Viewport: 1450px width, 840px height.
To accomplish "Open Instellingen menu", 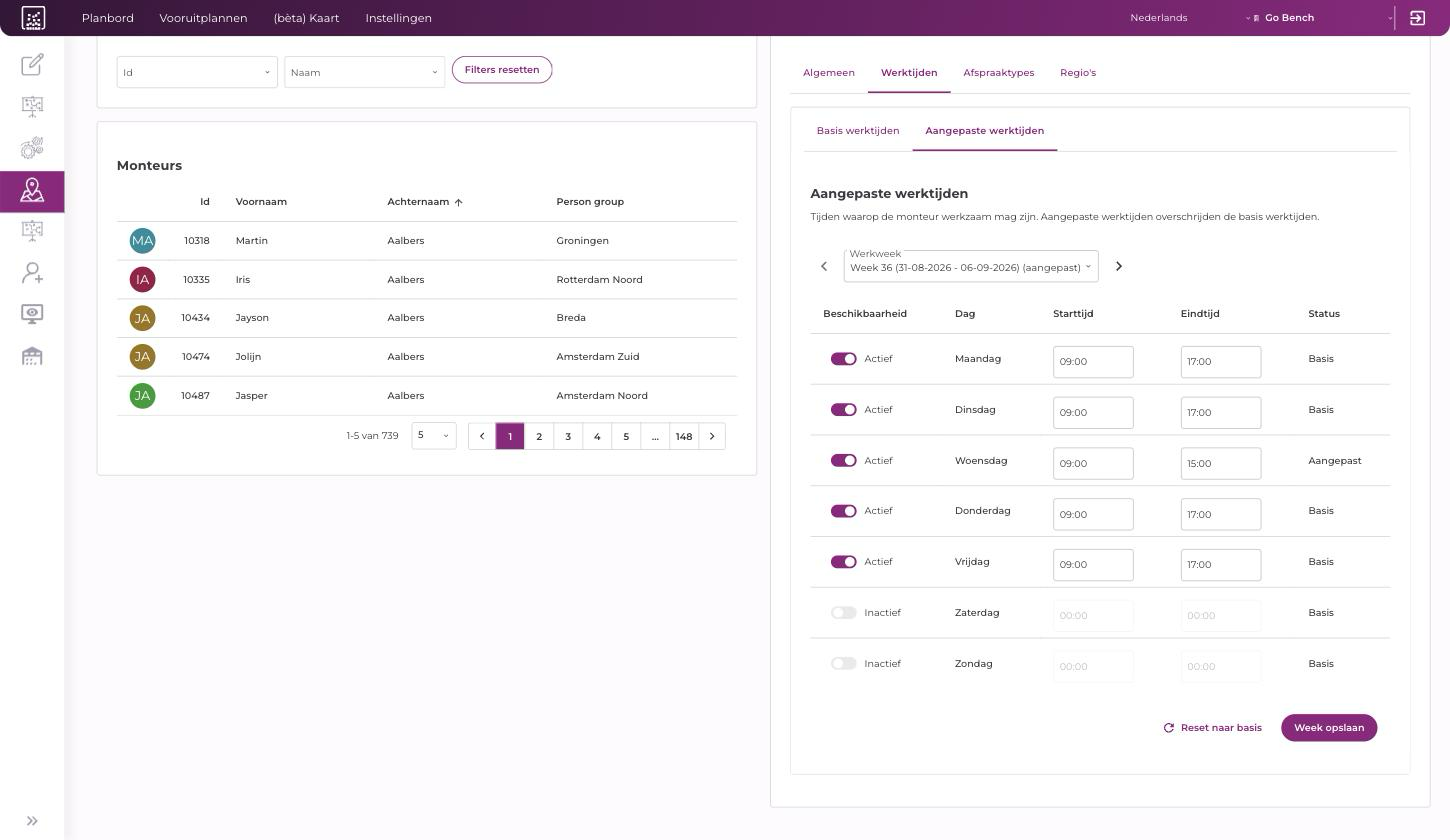I will point(398,18).
